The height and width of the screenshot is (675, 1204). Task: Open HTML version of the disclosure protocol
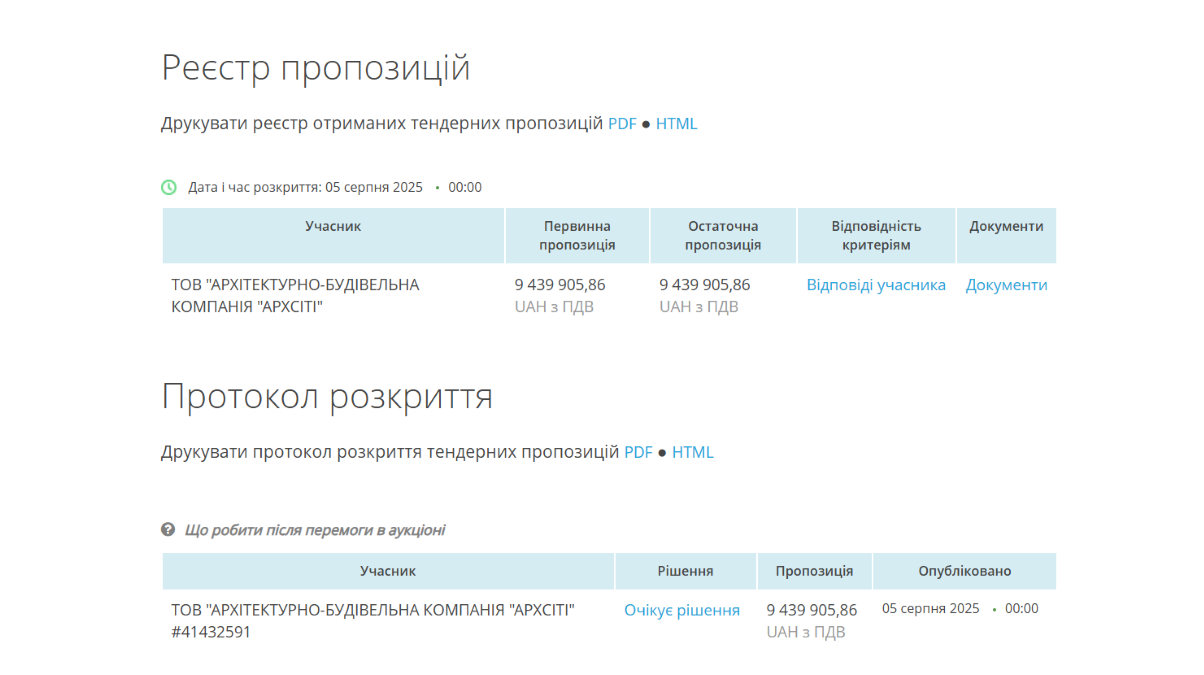tap(693, 452)
